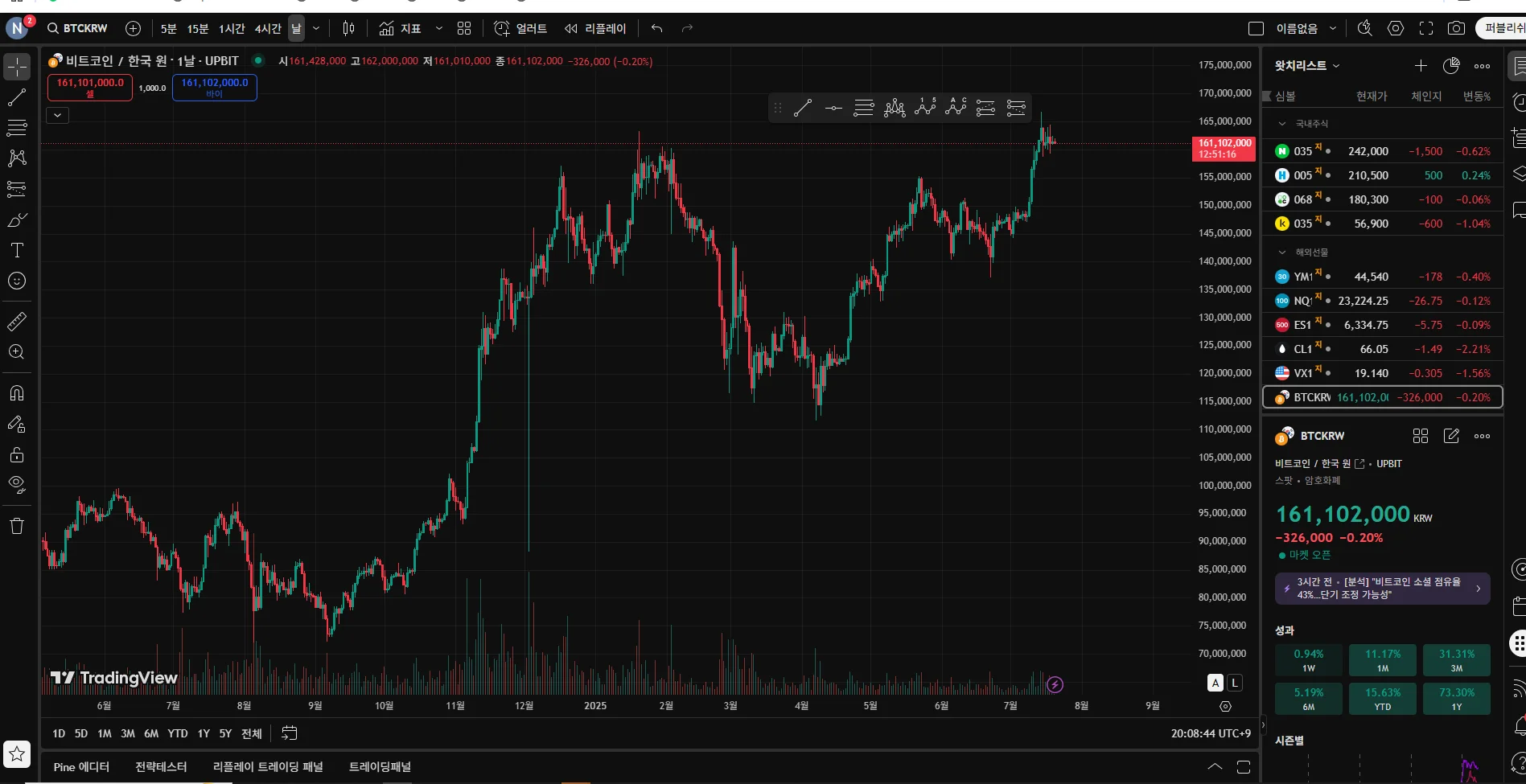Set the date range to 전체
1526x784 pixels.
(x=252, y=733)
